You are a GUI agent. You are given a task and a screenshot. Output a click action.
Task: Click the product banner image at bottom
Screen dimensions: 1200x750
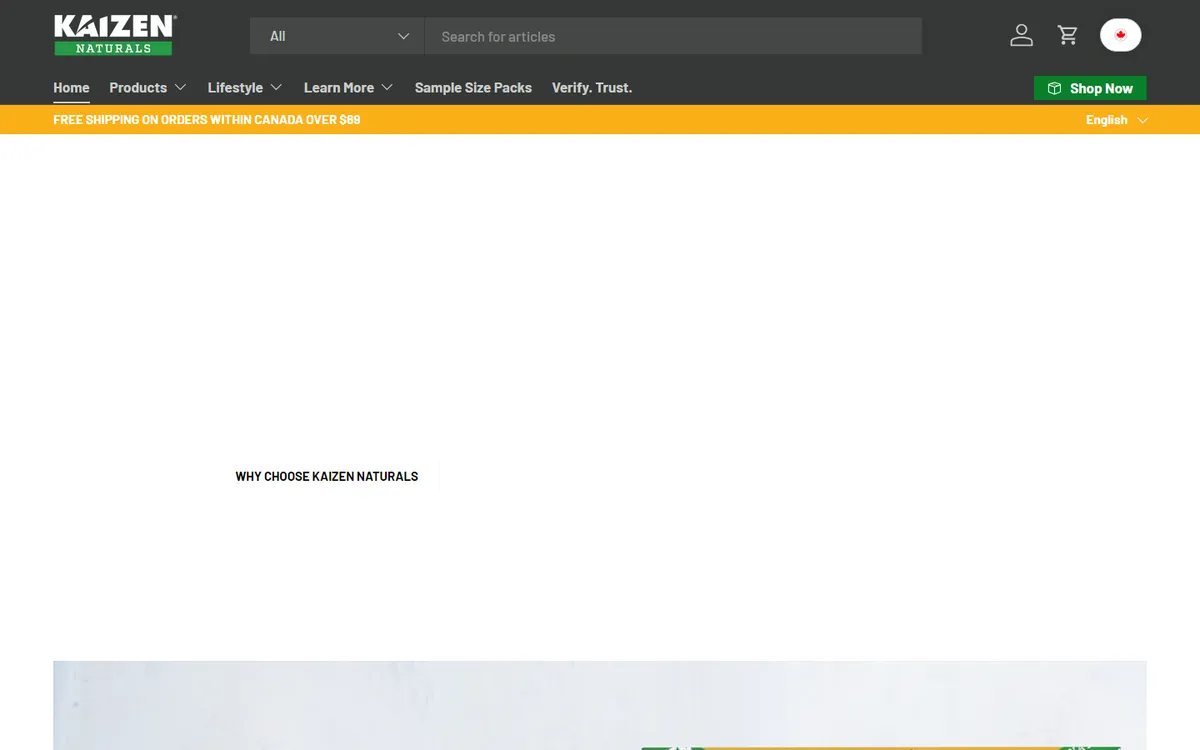pyautogui.click(x=600, y=705)
